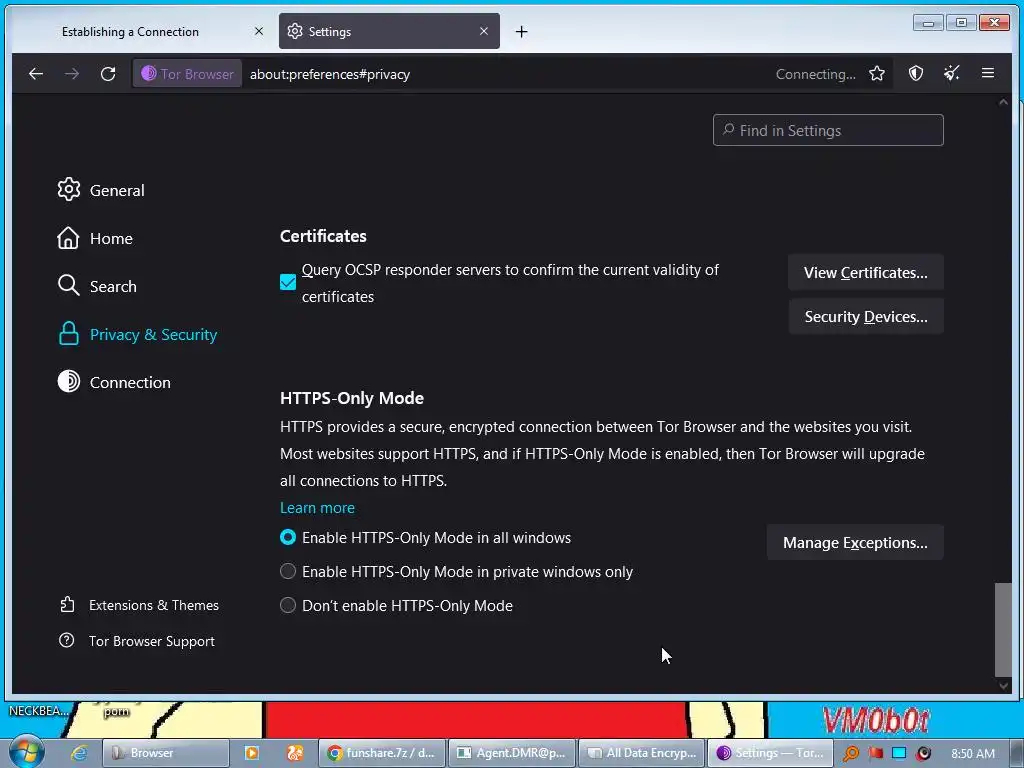This screenshot has height=768, width=1024.
Task: Bookmark this page with the star
Action: (x=876, y=74)
